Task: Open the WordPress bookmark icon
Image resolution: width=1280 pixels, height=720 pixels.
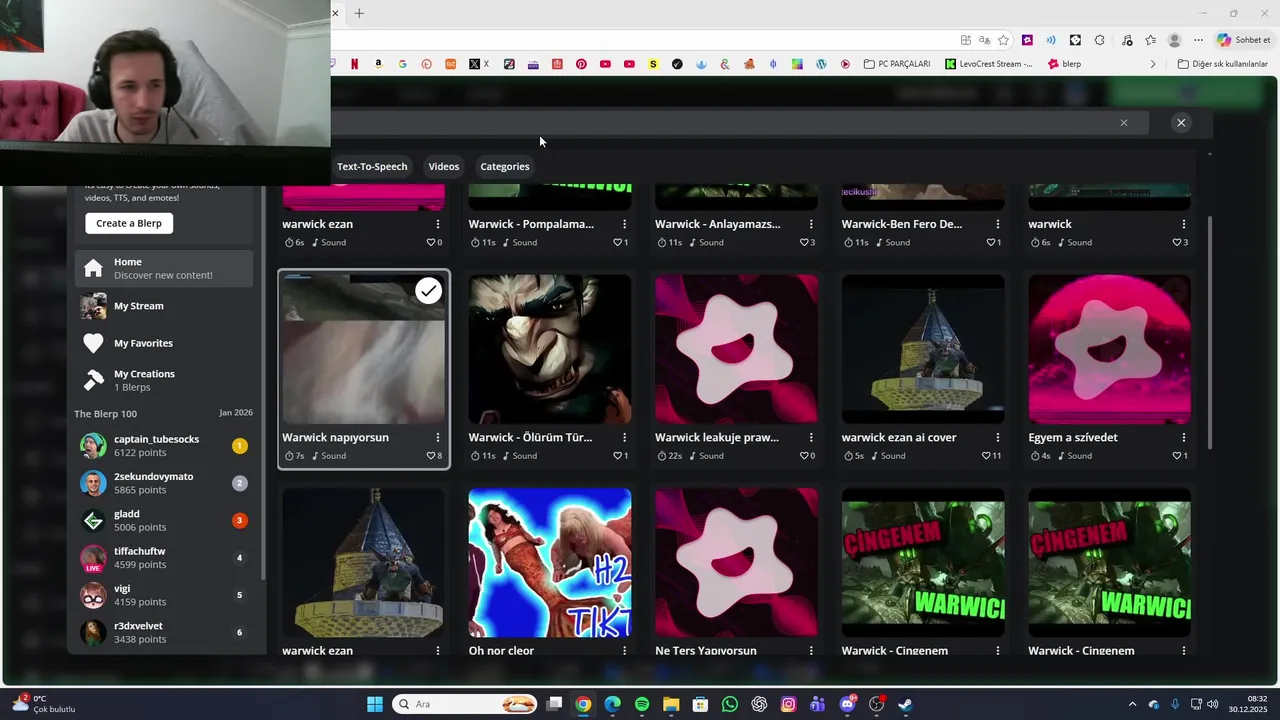Action: pos(821,64)
